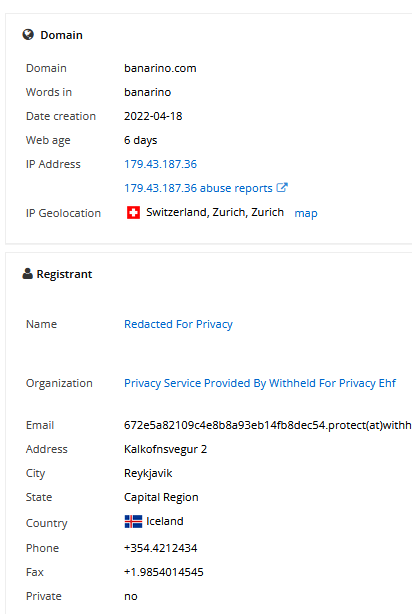Click the Domain section heading

click(61, 35)
